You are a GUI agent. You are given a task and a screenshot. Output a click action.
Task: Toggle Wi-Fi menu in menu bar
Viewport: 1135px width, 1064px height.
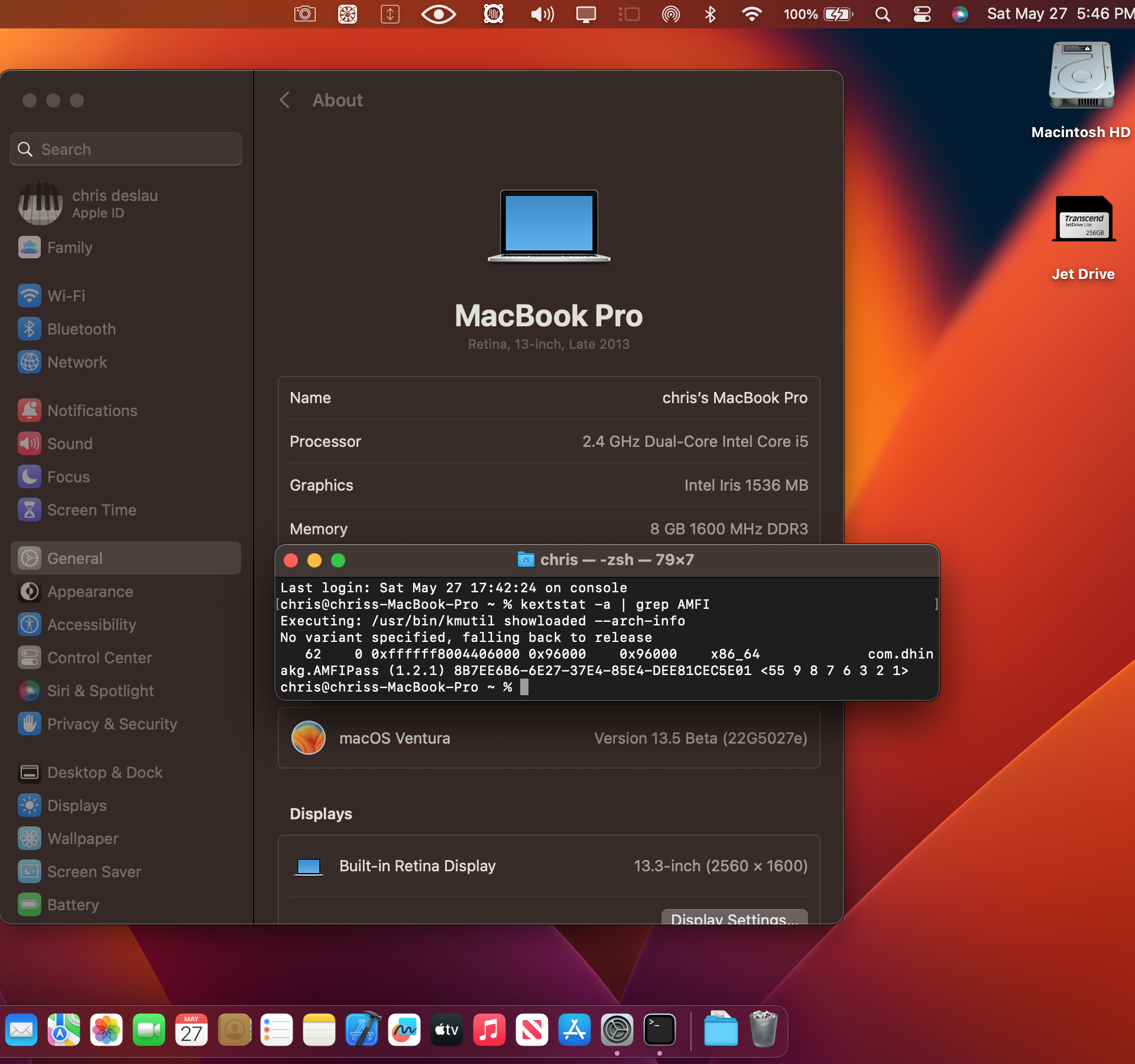click(751, 14)
